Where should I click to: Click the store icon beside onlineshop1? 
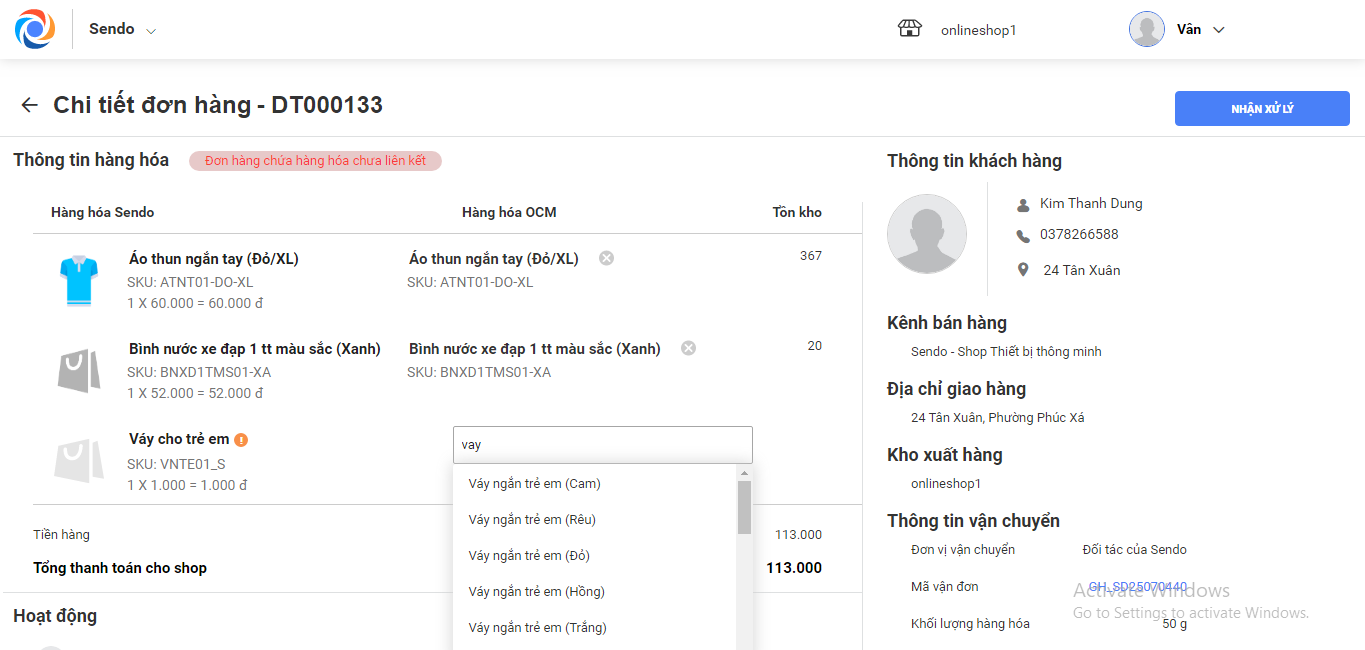coord(909,29)
